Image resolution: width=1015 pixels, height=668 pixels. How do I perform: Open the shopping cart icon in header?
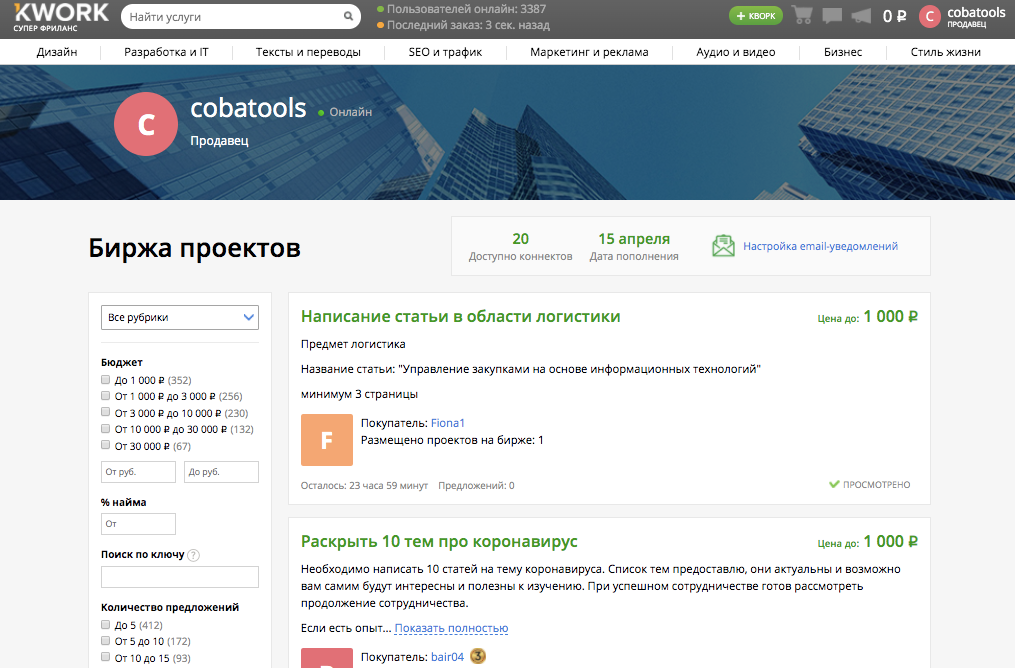801,16
